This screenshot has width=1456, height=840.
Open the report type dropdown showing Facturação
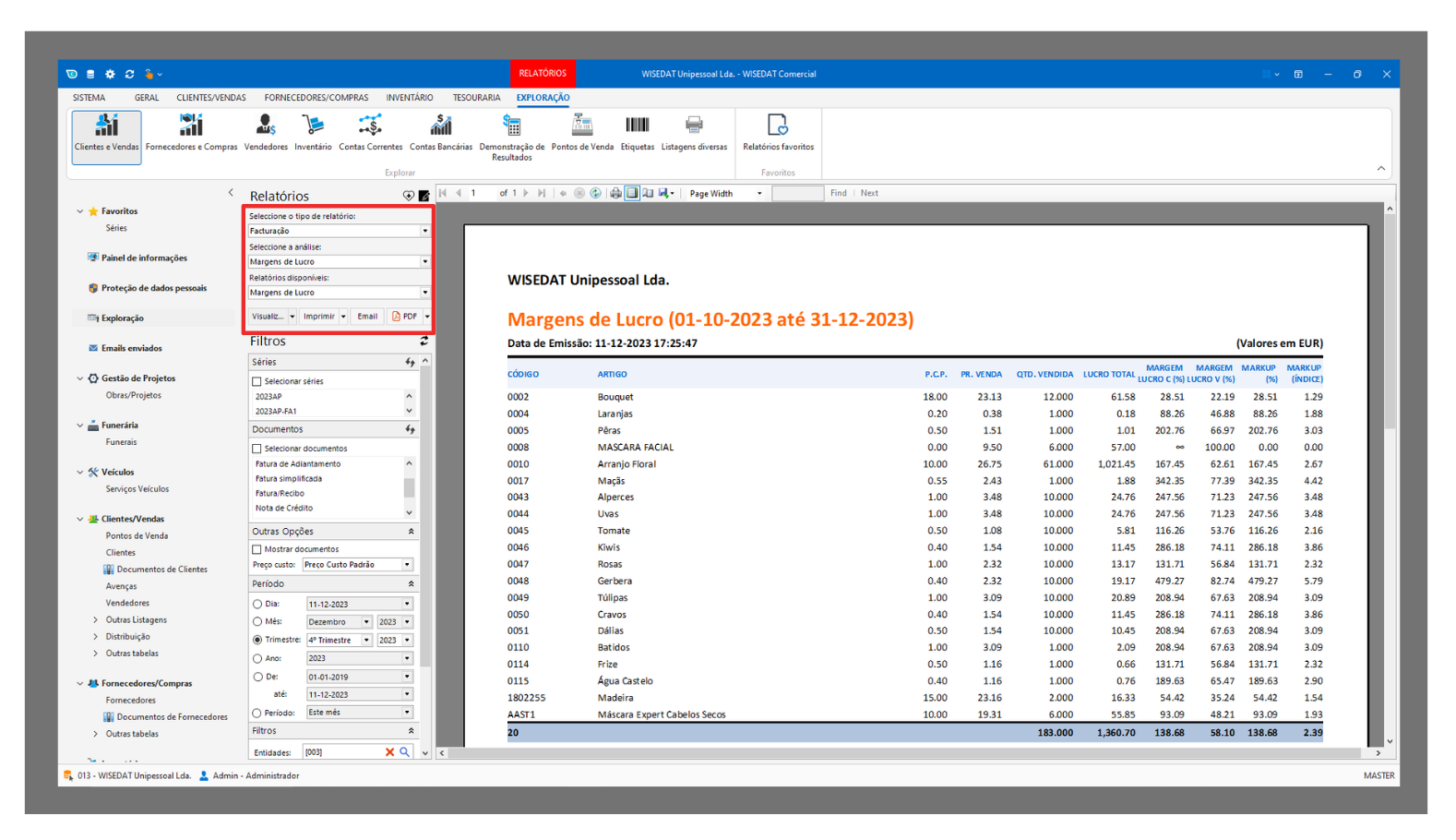coord(338,231)
